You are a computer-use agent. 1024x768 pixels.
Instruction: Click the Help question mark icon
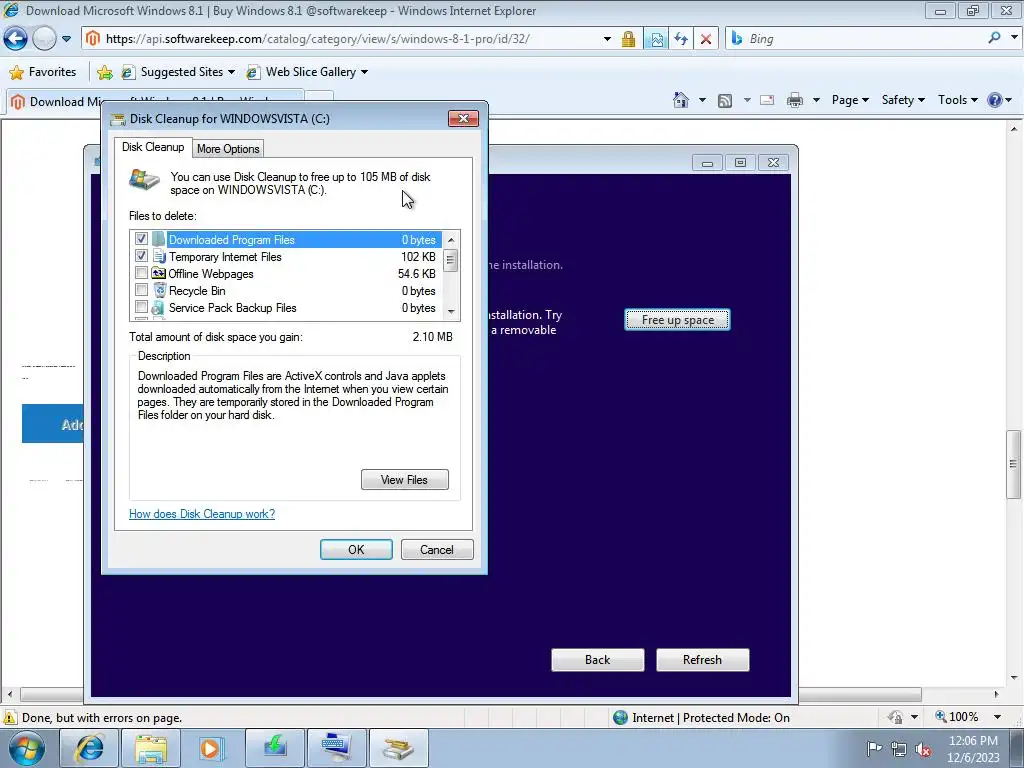(x=995, y=100)
